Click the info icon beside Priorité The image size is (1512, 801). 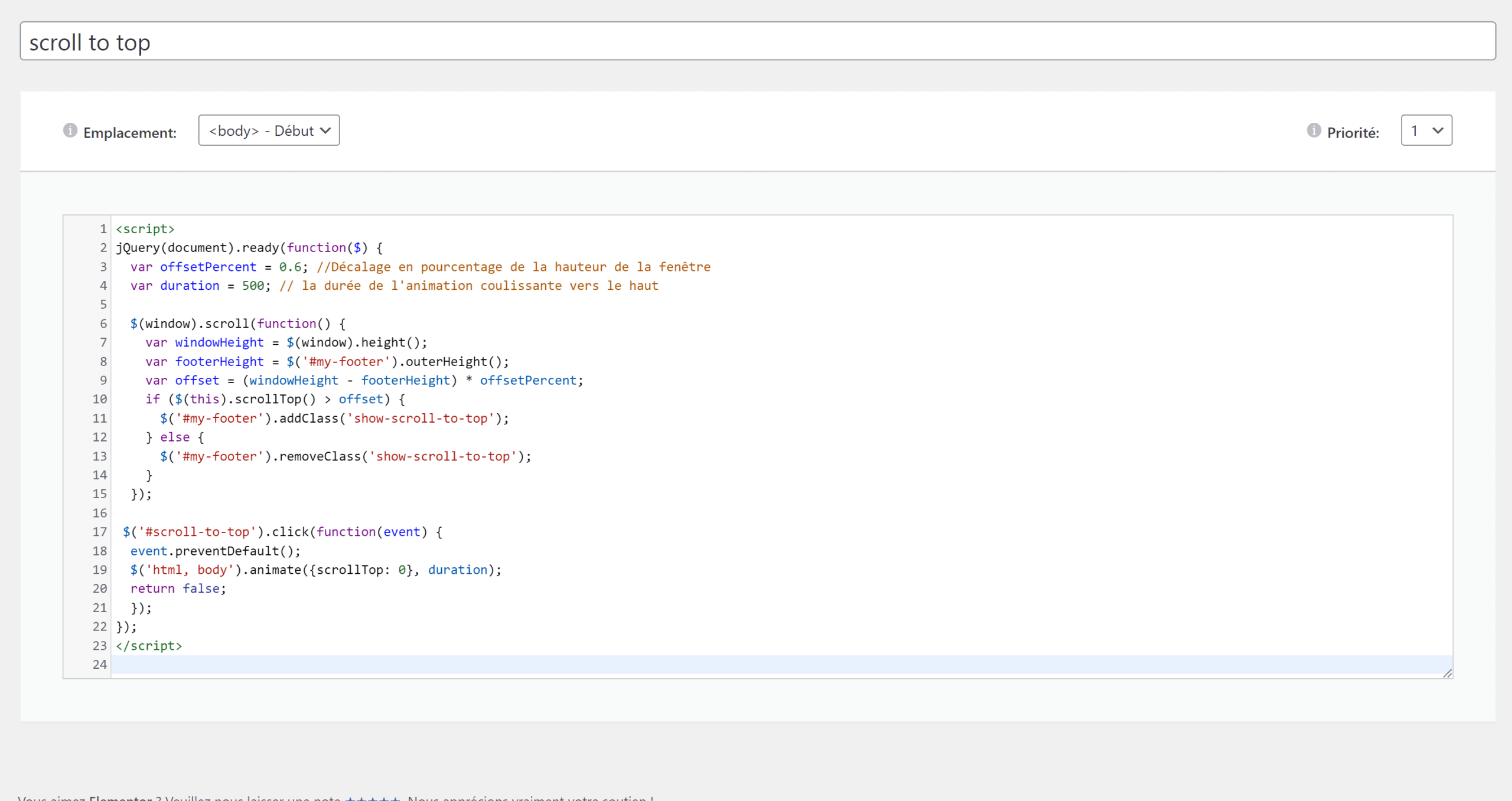coord(1314,130)
